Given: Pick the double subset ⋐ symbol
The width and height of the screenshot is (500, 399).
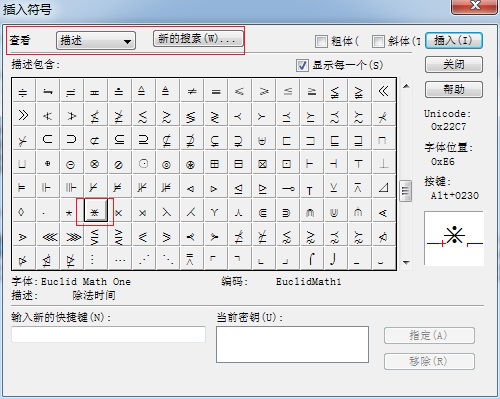Looking at the screenshot, I should pyautogui.click(x=263, y=212).
